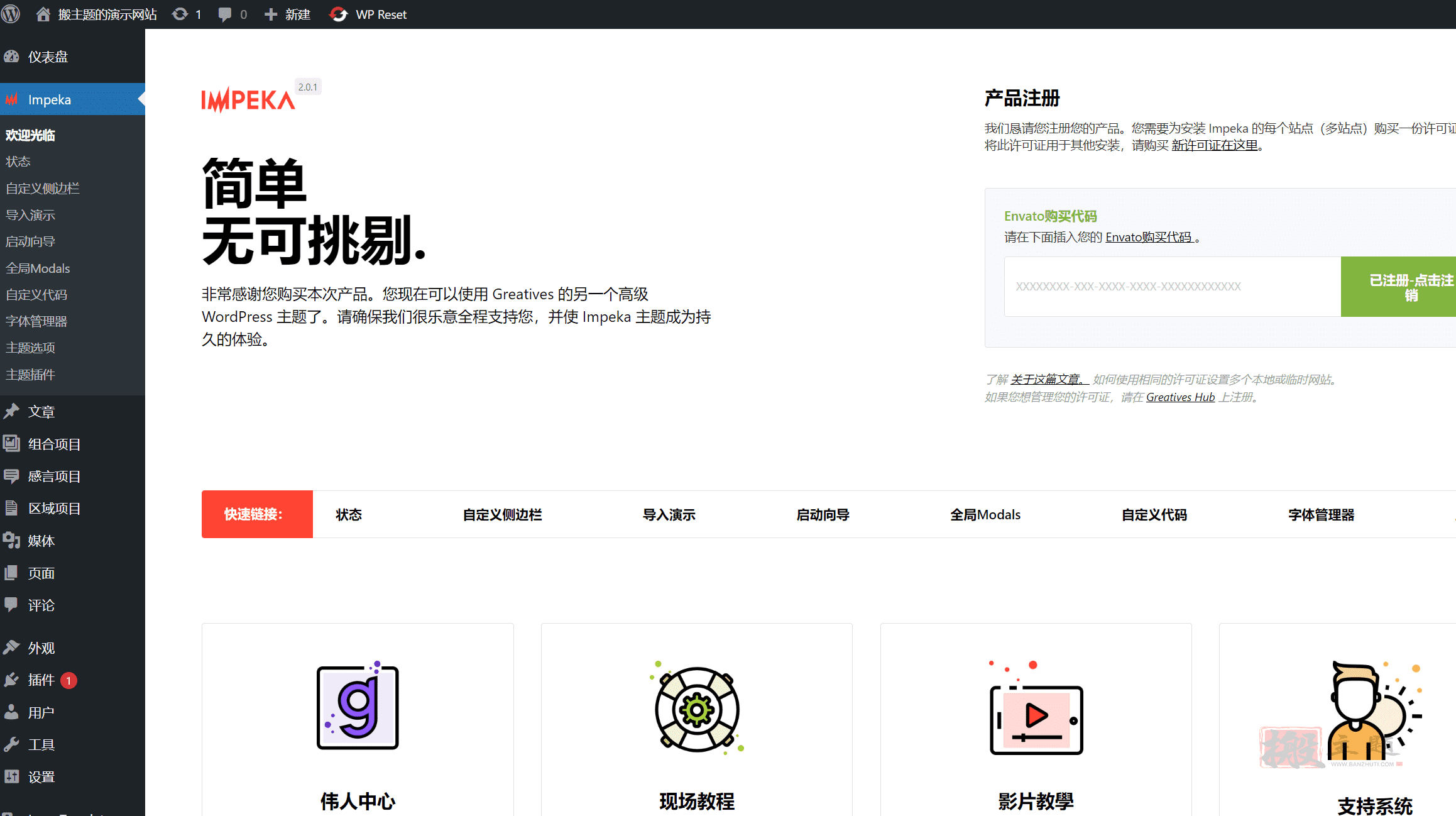Click the pin icon next to 文章

[11, 411]
